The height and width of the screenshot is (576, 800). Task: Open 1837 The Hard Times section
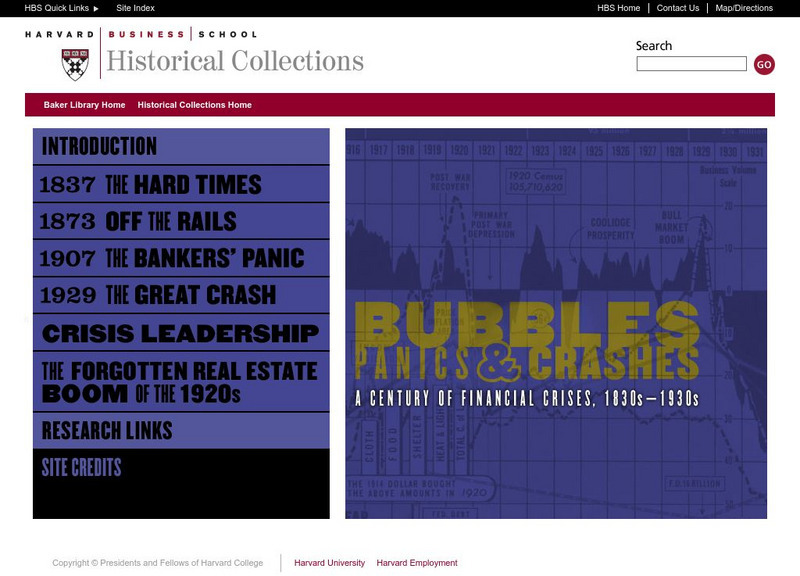181,184
